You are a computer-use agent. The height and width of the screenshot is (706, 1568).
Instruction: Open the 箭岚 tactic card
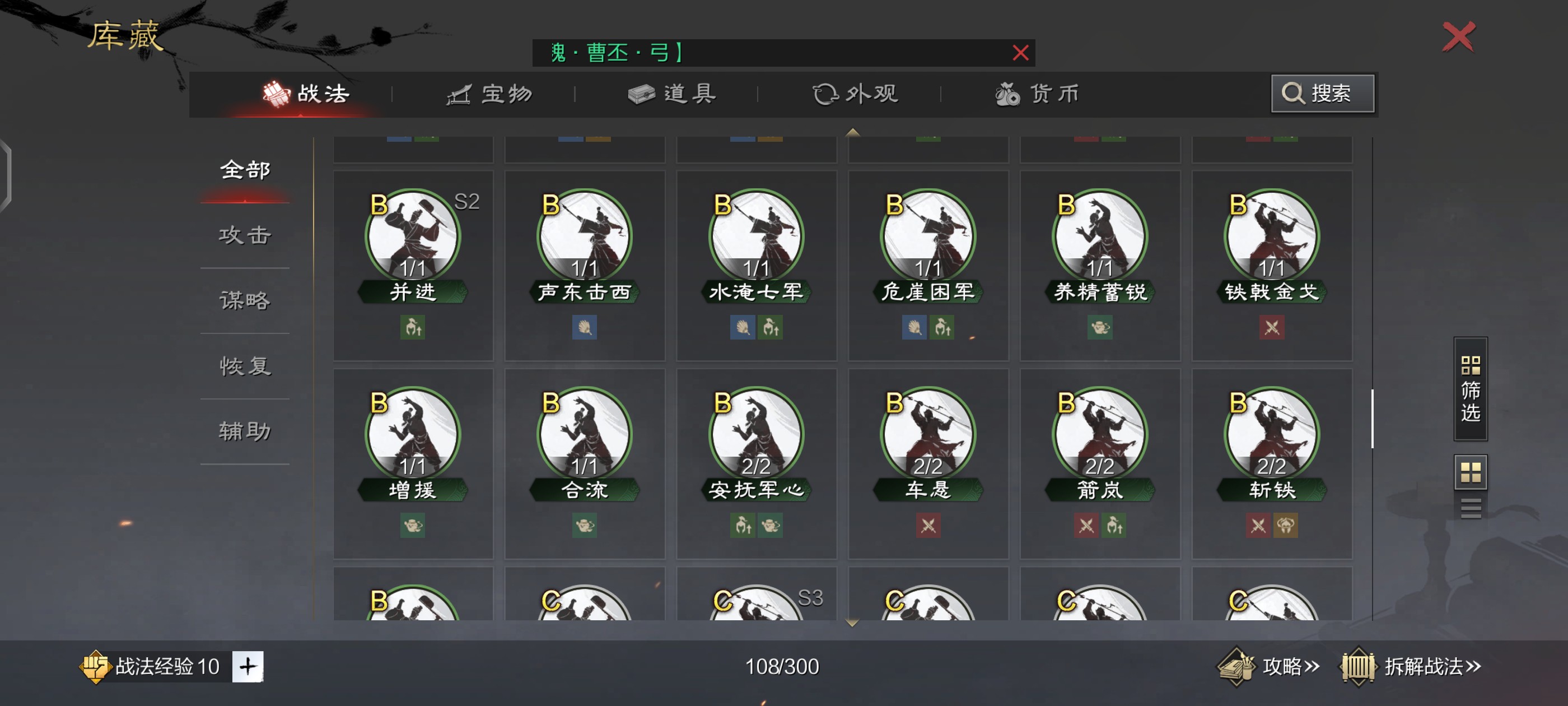coord(1100,463)
